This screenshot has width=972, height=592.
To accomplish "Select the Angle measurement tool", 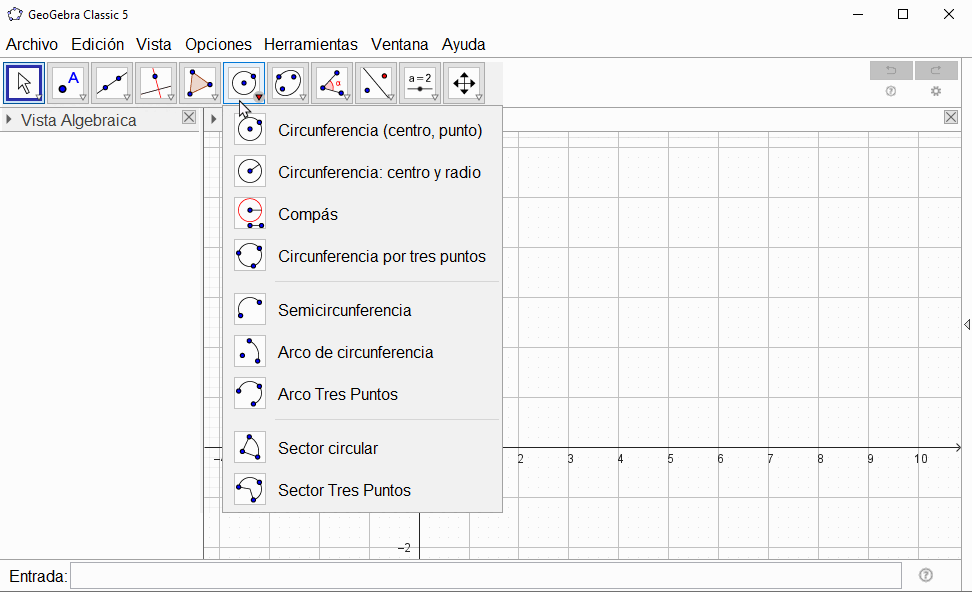I will coord(332,83).
